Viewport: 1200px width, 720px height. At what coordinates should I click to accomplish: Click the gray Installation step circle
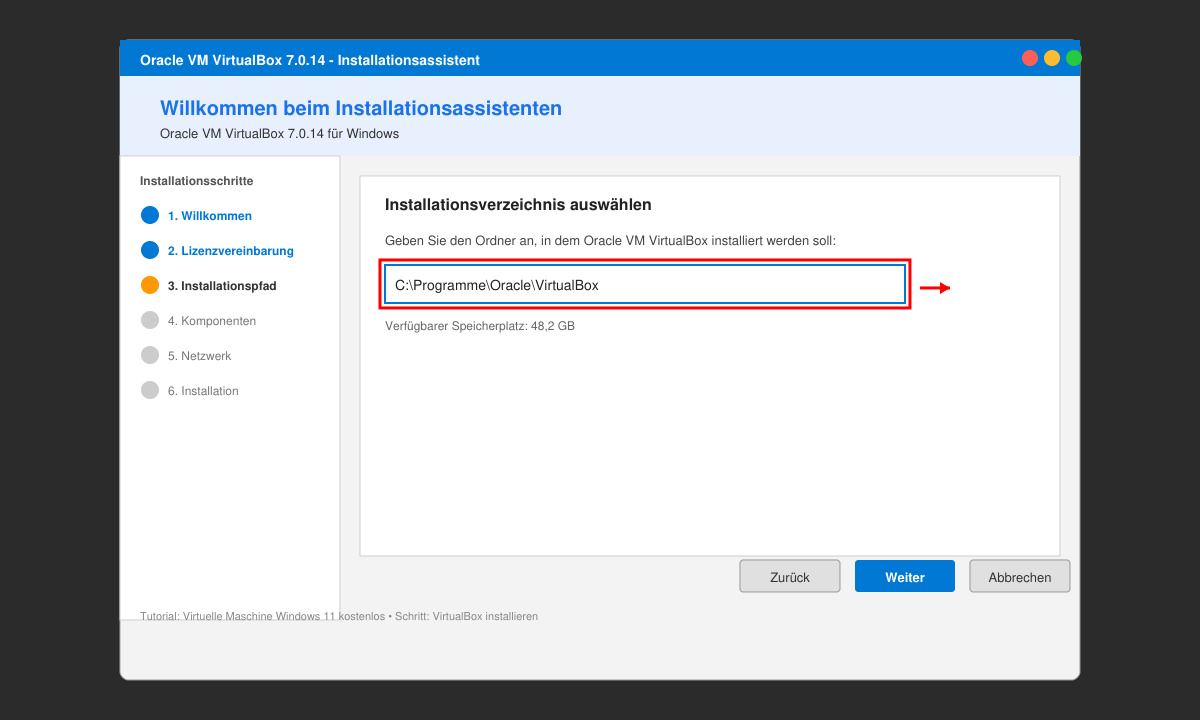pyautogui.click(x=150, y=390)
